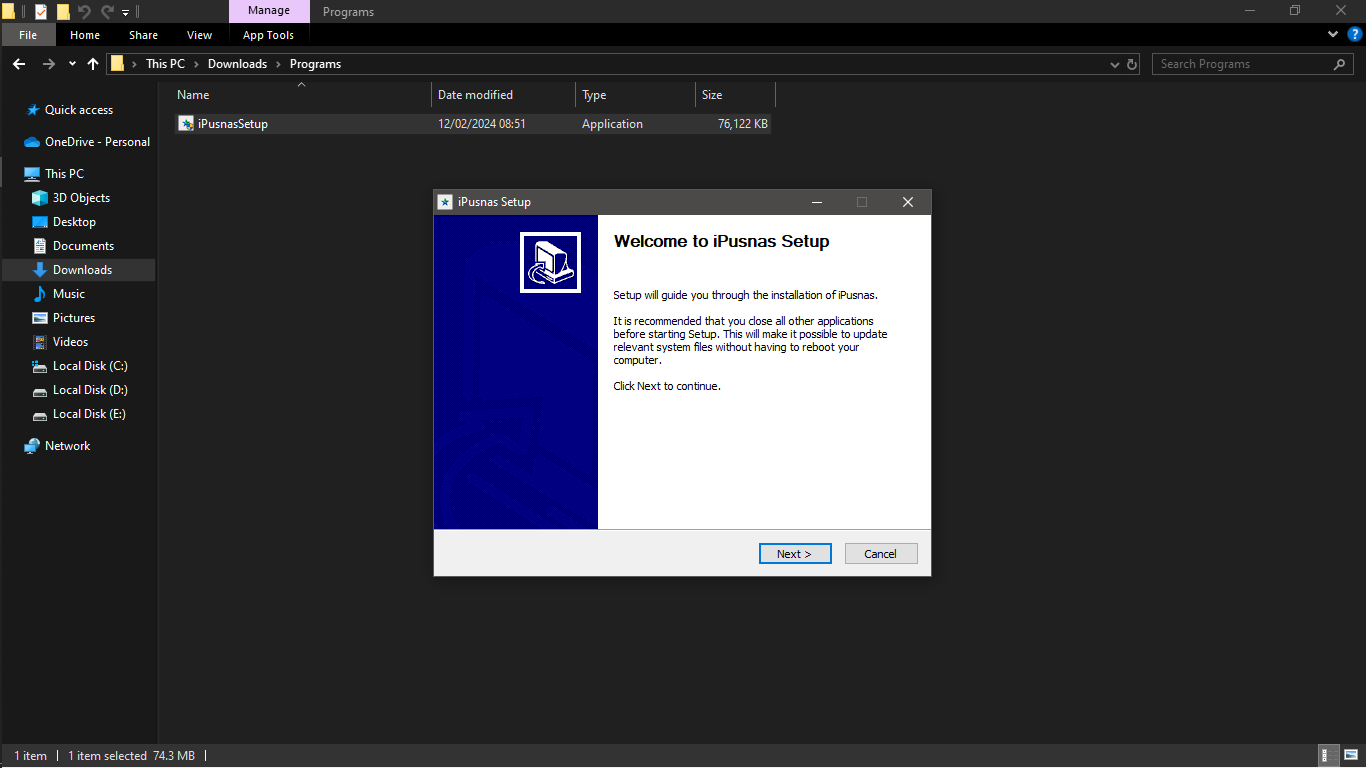Click '1 item selected 74.3 MB' status text
Screen dimensions: 1366x768
(131, 756)
